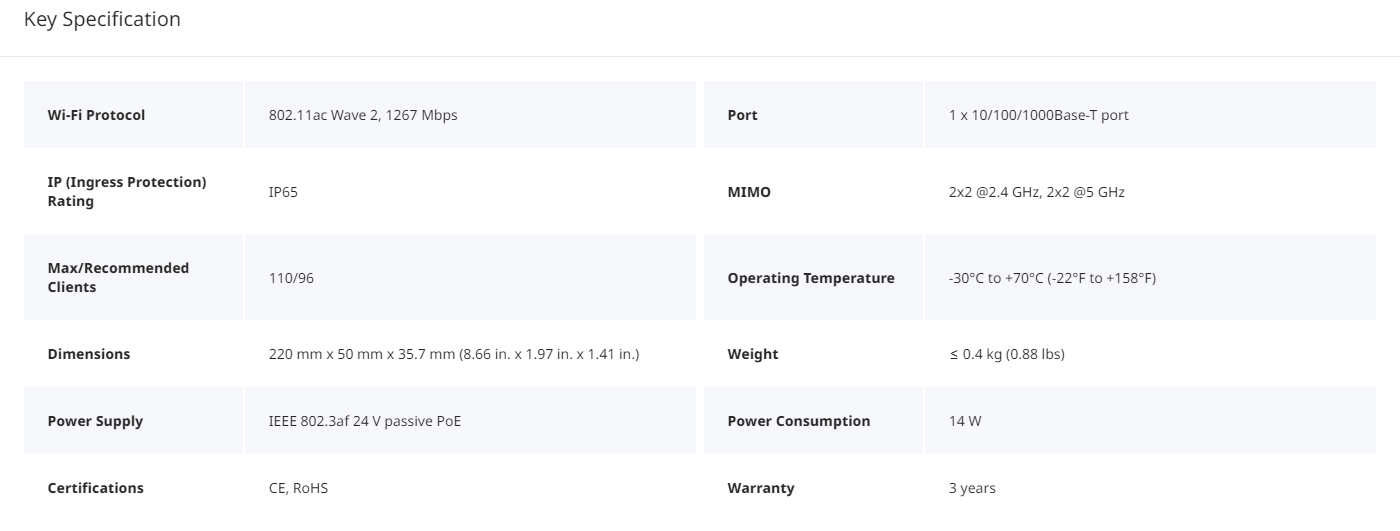Click the Warranty 3 years value
The image size is (1400, 531).
coord(971,488)
